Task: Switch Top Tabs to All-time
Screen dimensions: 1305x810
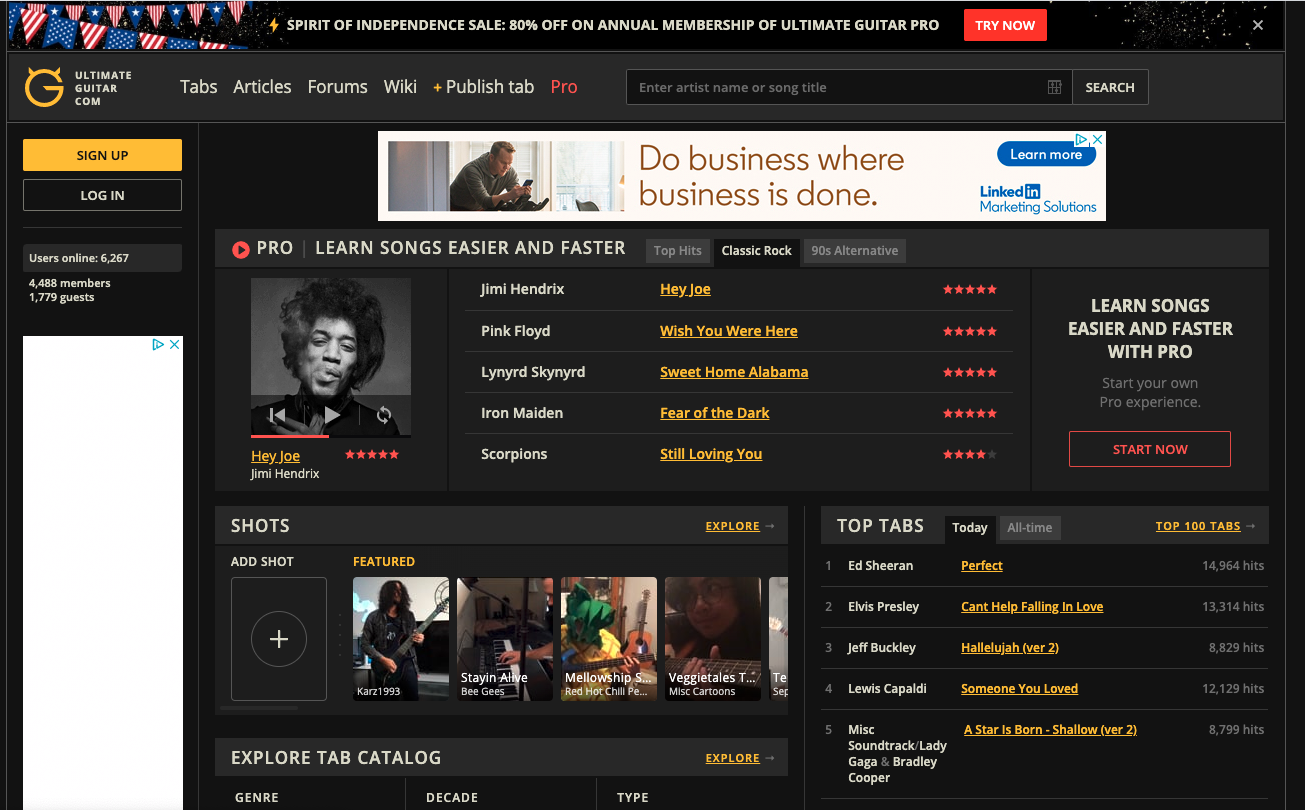Action: point(1030,528)
